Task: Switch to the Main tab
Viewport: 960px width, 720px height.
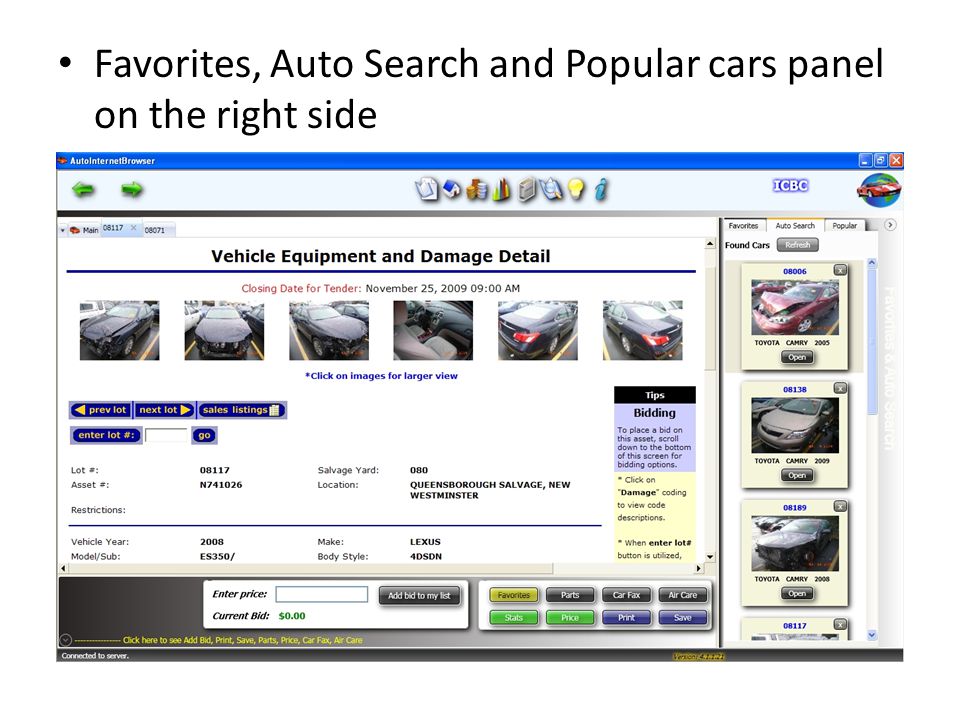Action: coord(84,230)
